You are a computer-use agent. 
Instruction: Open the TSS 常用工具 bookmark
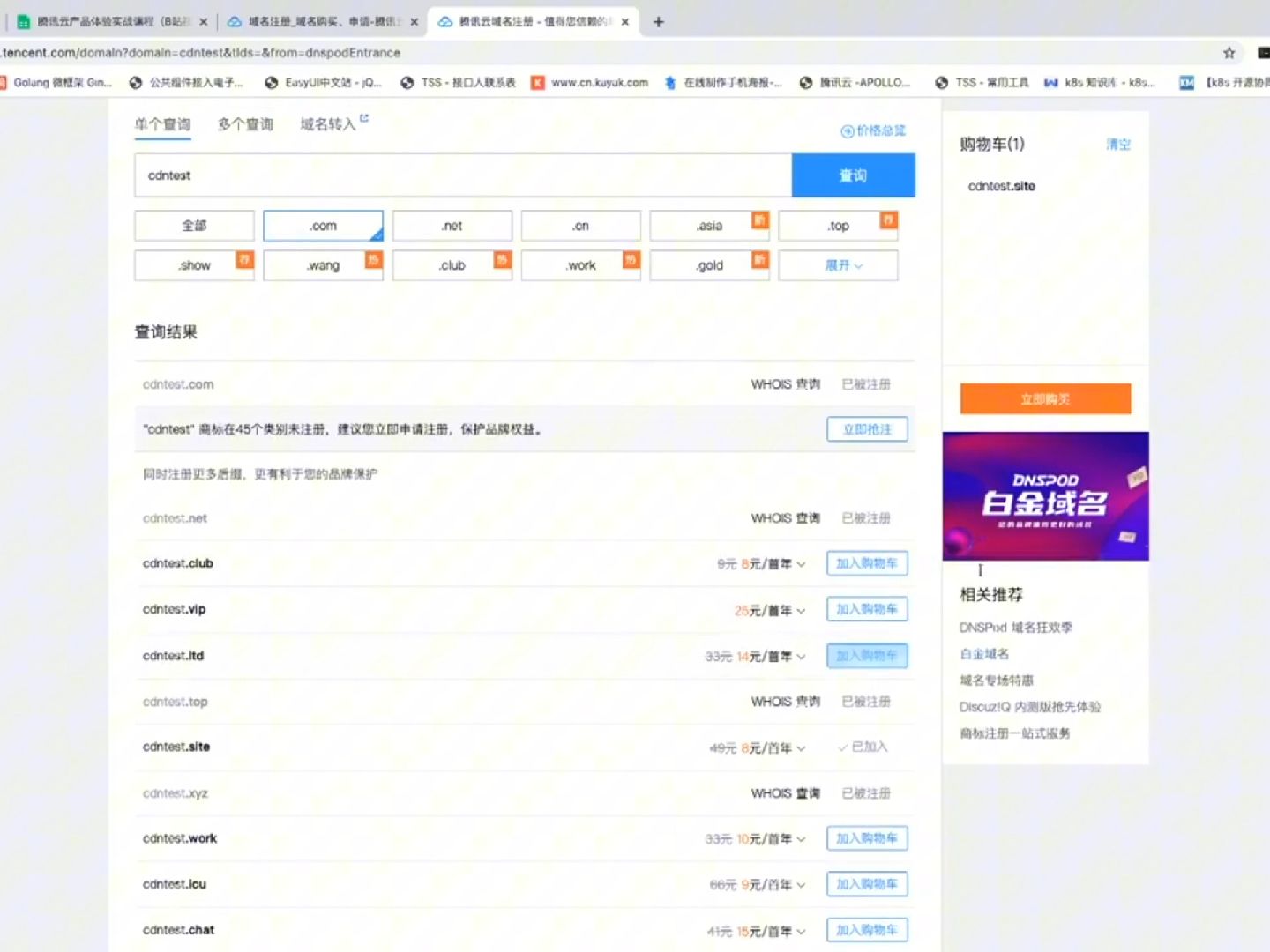click(x=982, y=83)
